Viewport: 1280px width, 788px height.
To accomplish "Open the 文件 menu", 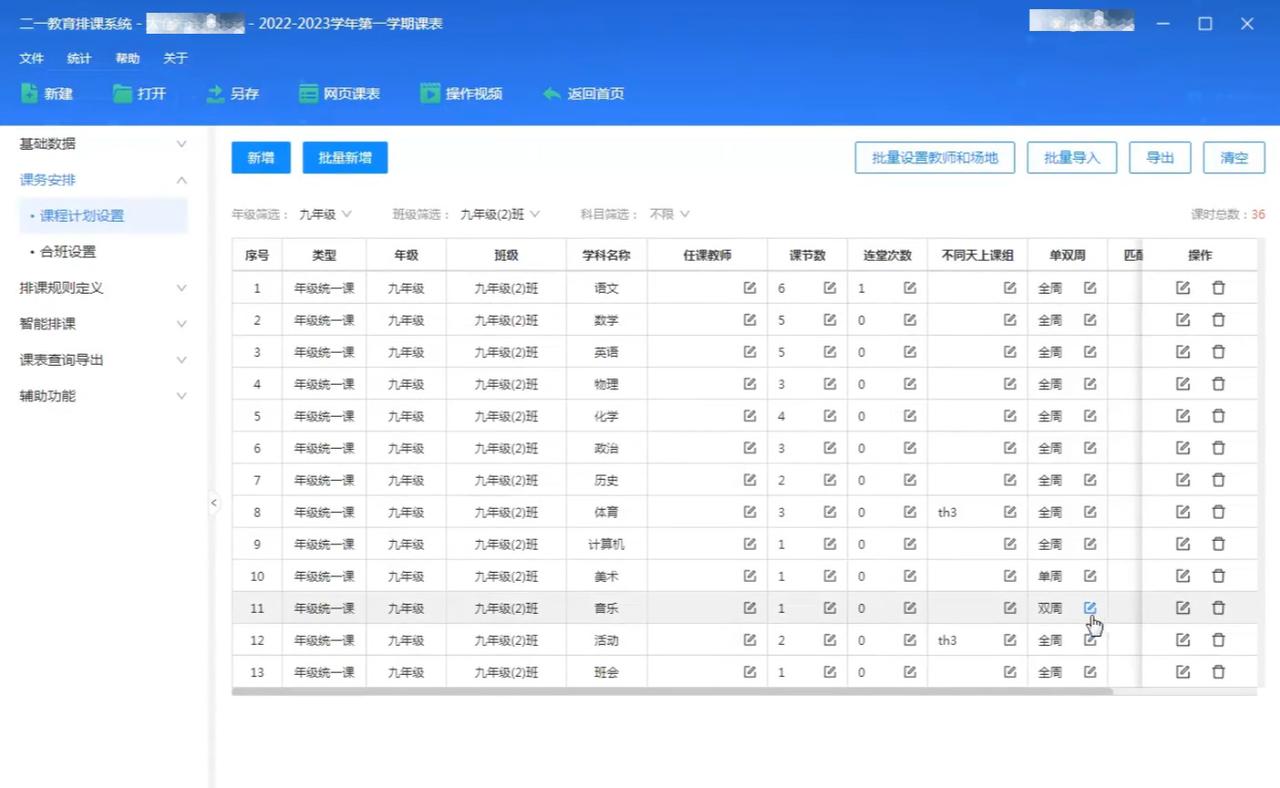I will point(31,58).
